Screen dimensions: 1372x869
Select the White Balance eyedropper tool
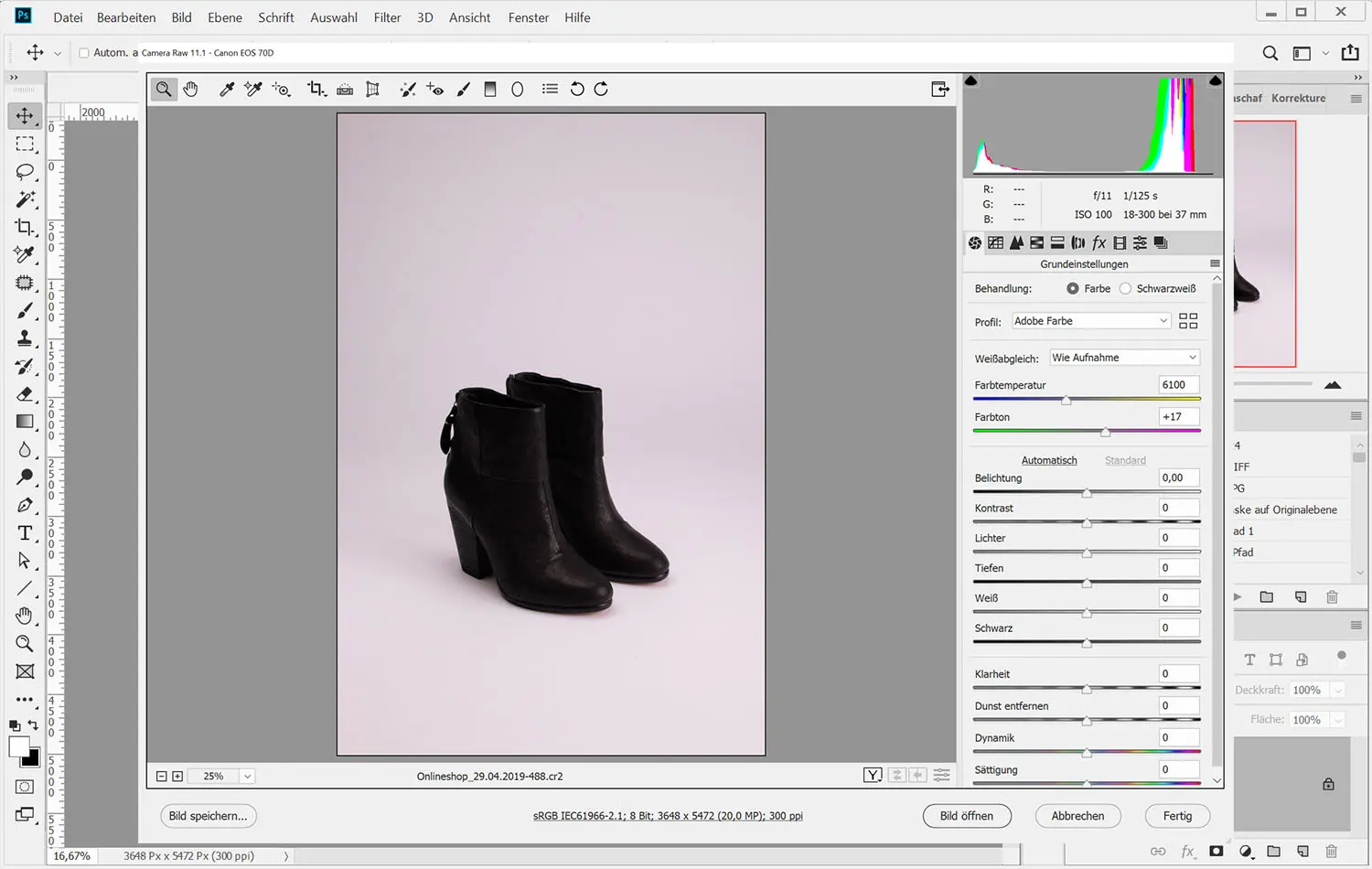pyautogui.click(x=227, y=89)
